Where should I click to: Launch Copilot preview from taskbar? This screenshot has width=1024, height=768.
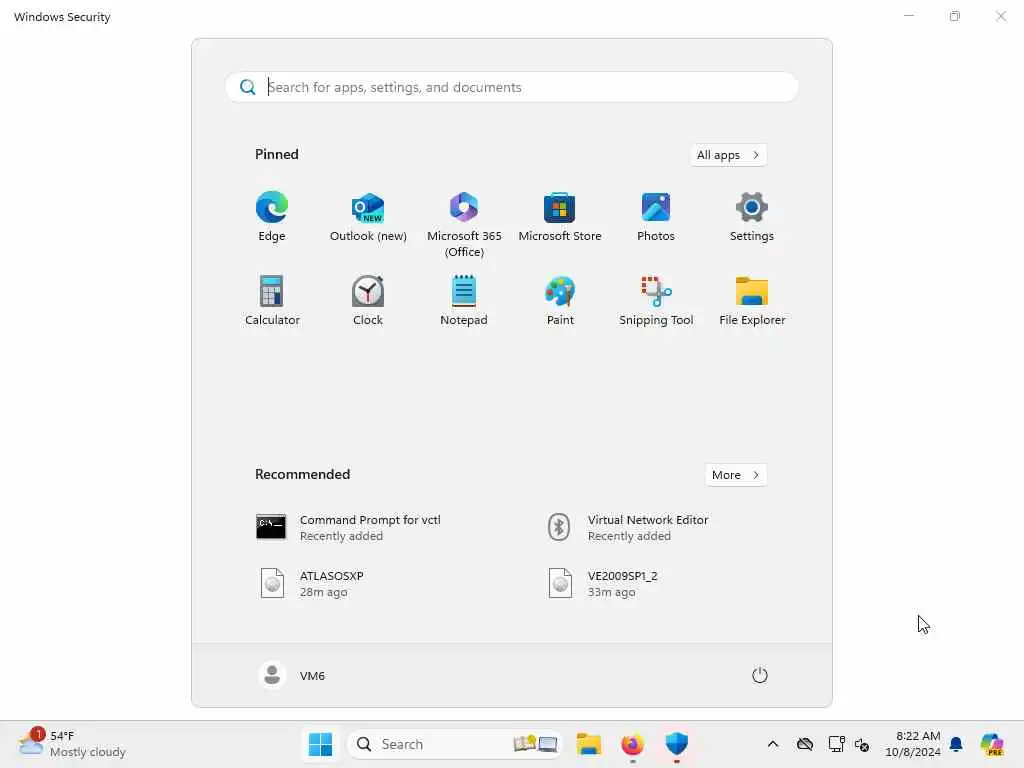click(992, 744)
